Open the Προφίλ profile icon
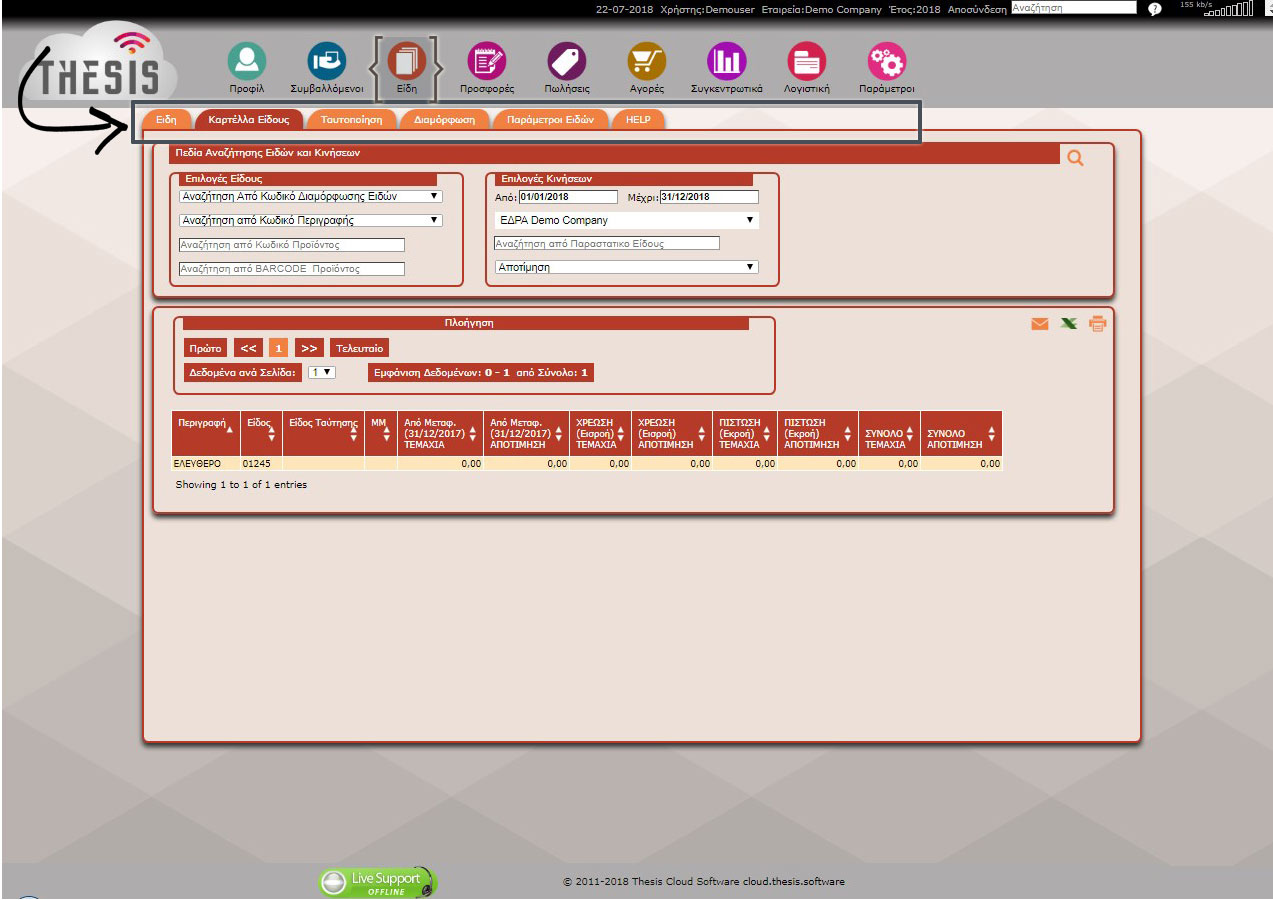Image resolution: width=1273 pixels, height=900 pixels. point(246,62)
